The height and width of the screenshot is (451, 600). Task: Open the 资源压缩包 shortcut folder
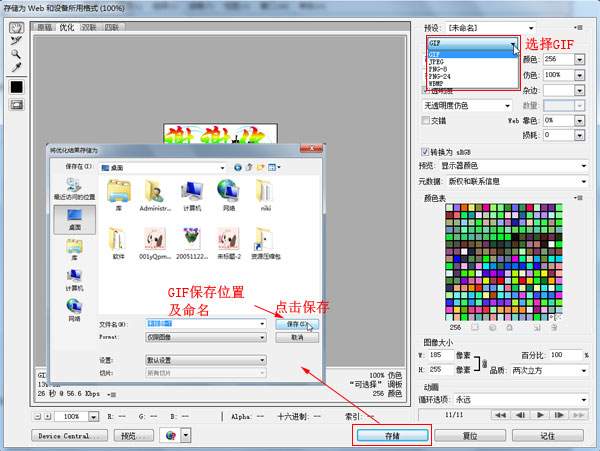point(266,243)
